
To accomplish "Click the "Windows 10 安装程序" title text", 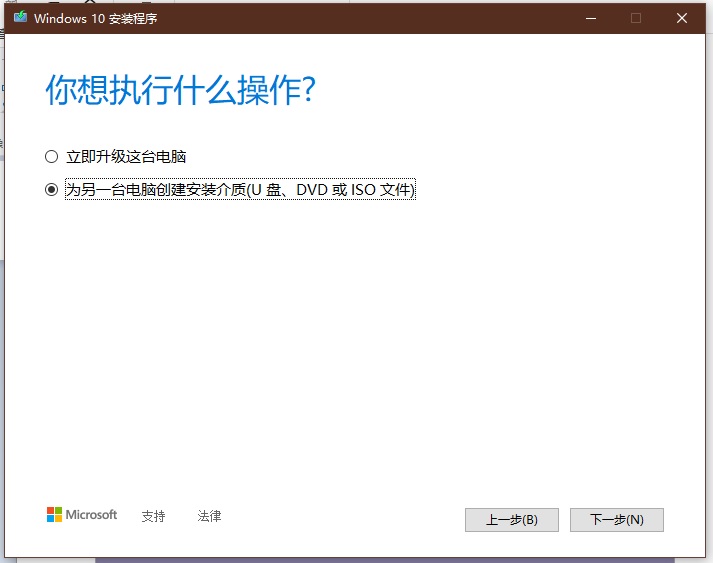I will pos(95,19).
